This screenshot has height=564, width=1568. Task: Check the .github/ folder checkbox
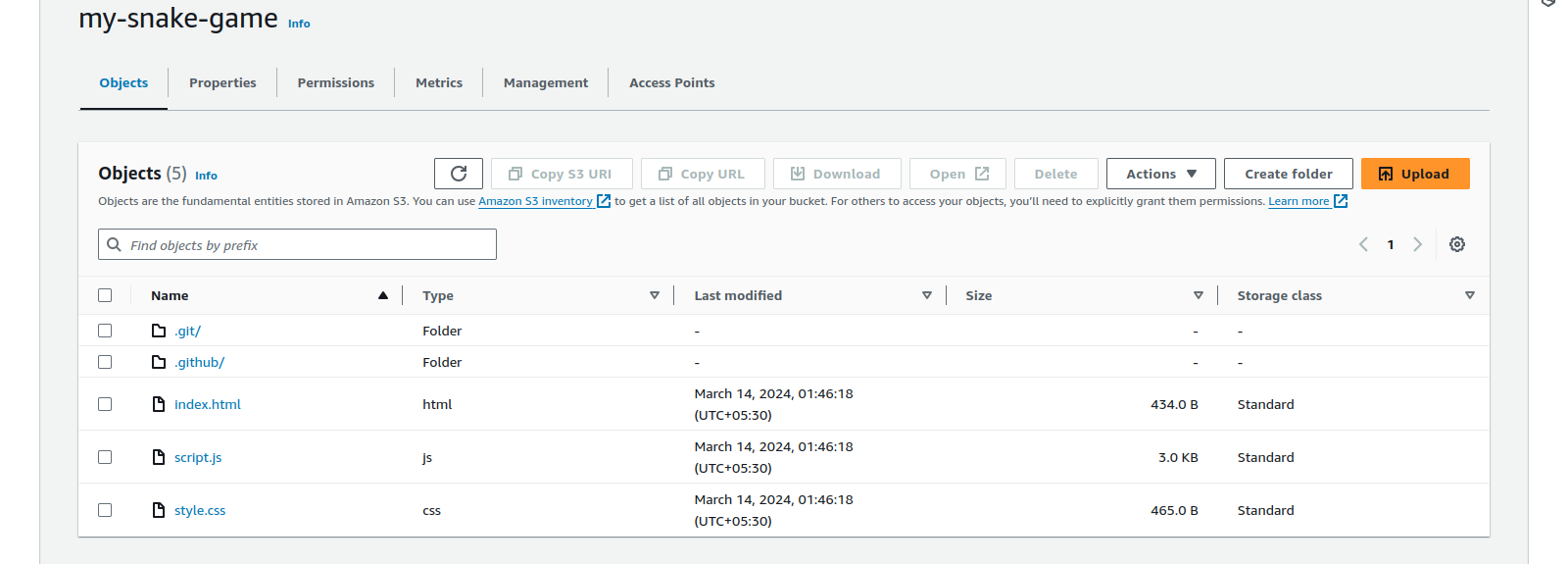tap(105, 362)
